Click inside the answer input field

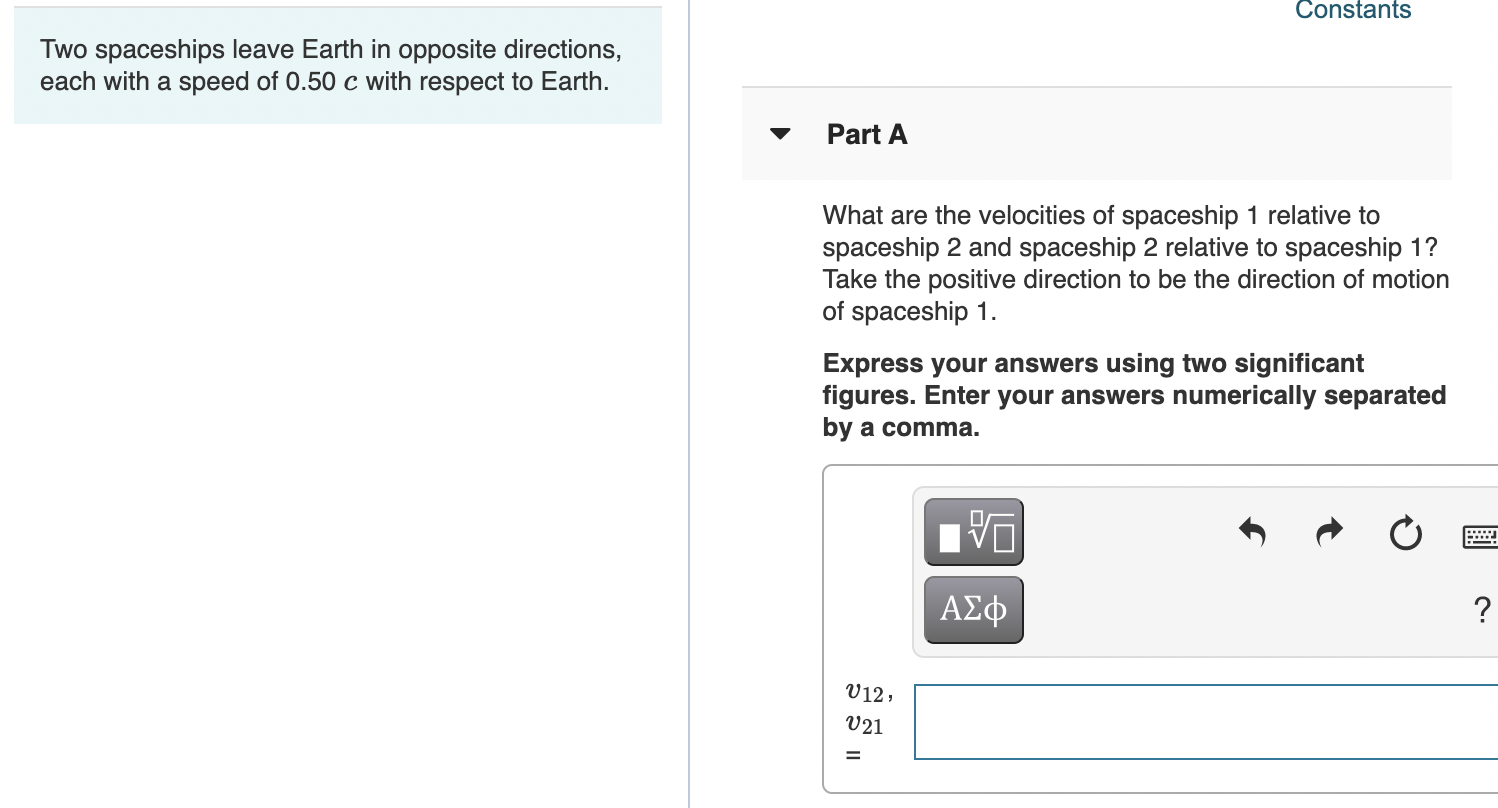tap(1205, 721)
